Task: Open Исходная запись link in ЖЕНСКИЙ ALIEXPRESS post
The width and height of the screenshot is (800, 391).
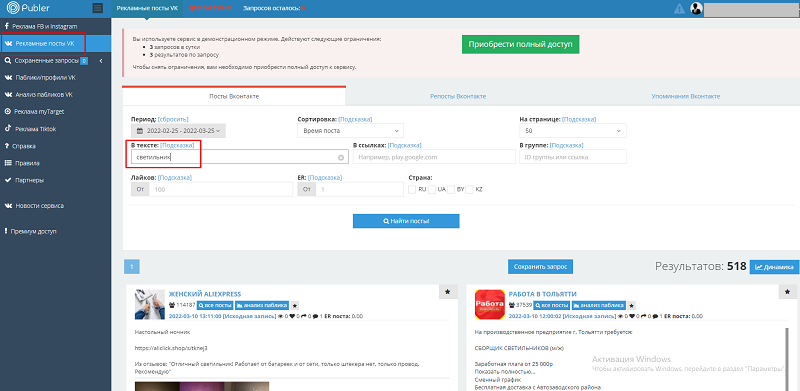Action: (249, 316)
